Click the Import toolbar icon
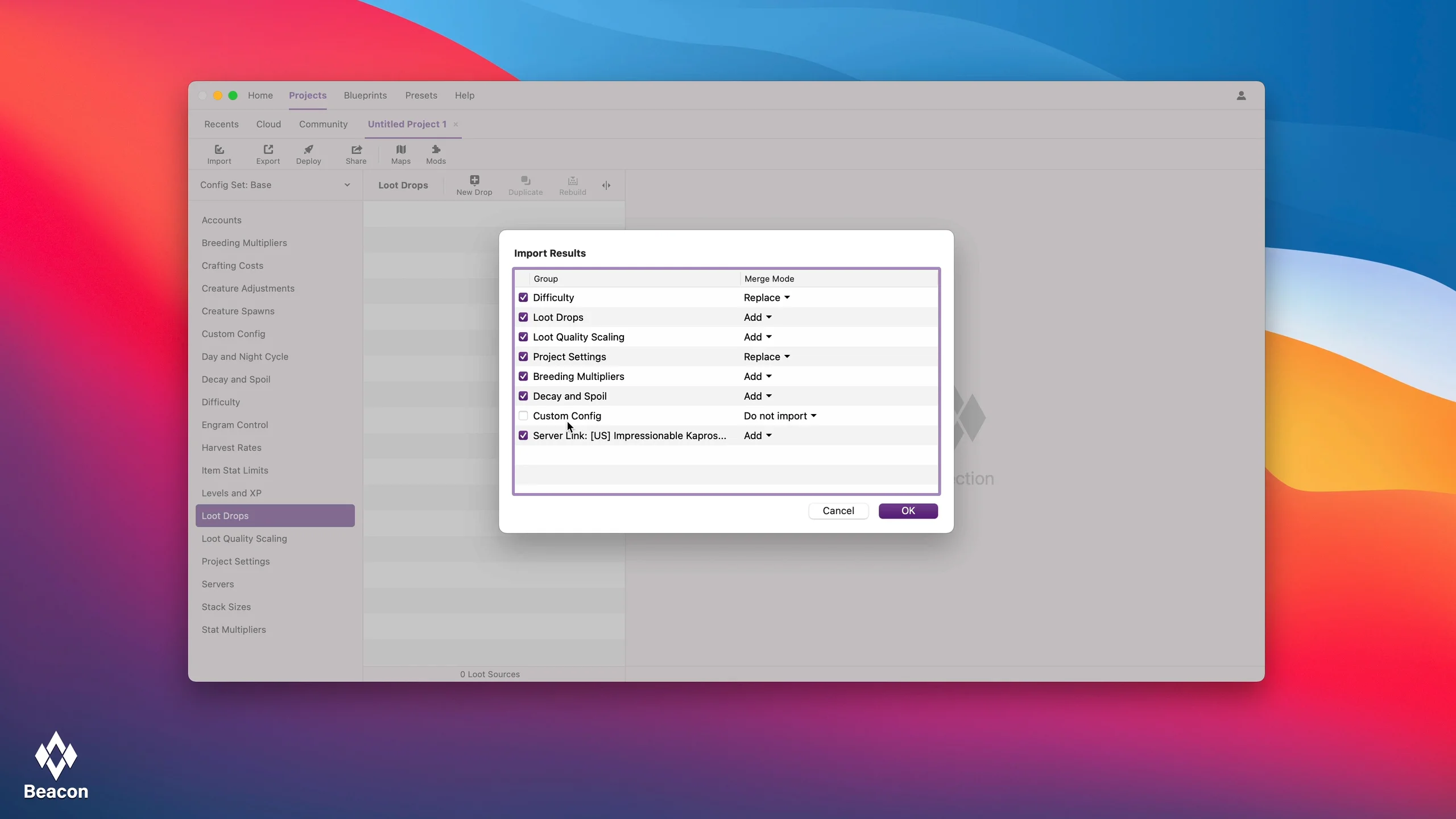The width and height of the screenshot is (1456, 819). pos(219,150)
